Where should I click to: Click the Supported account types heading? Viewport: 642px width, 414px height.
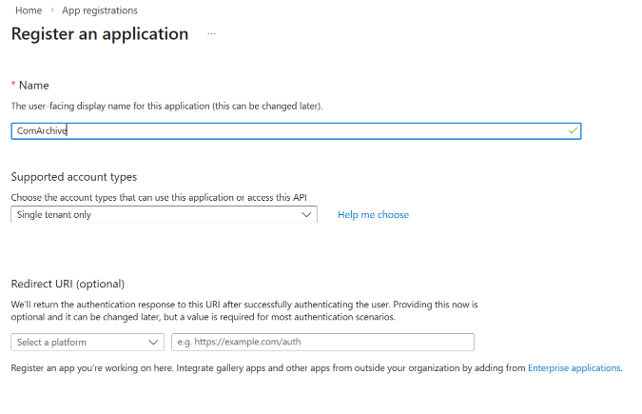coord(74,177)
